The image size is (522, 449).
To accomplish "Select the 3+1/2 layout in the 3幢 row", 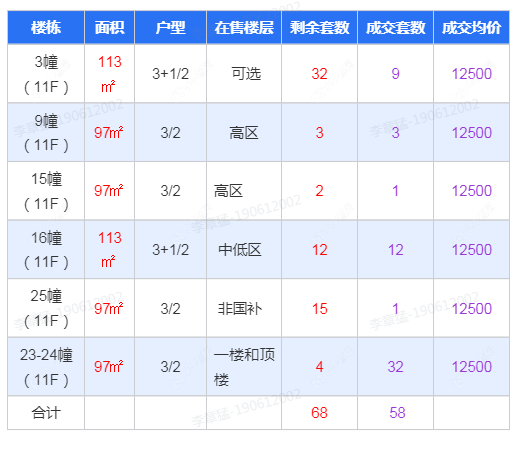I will [170, 74].
